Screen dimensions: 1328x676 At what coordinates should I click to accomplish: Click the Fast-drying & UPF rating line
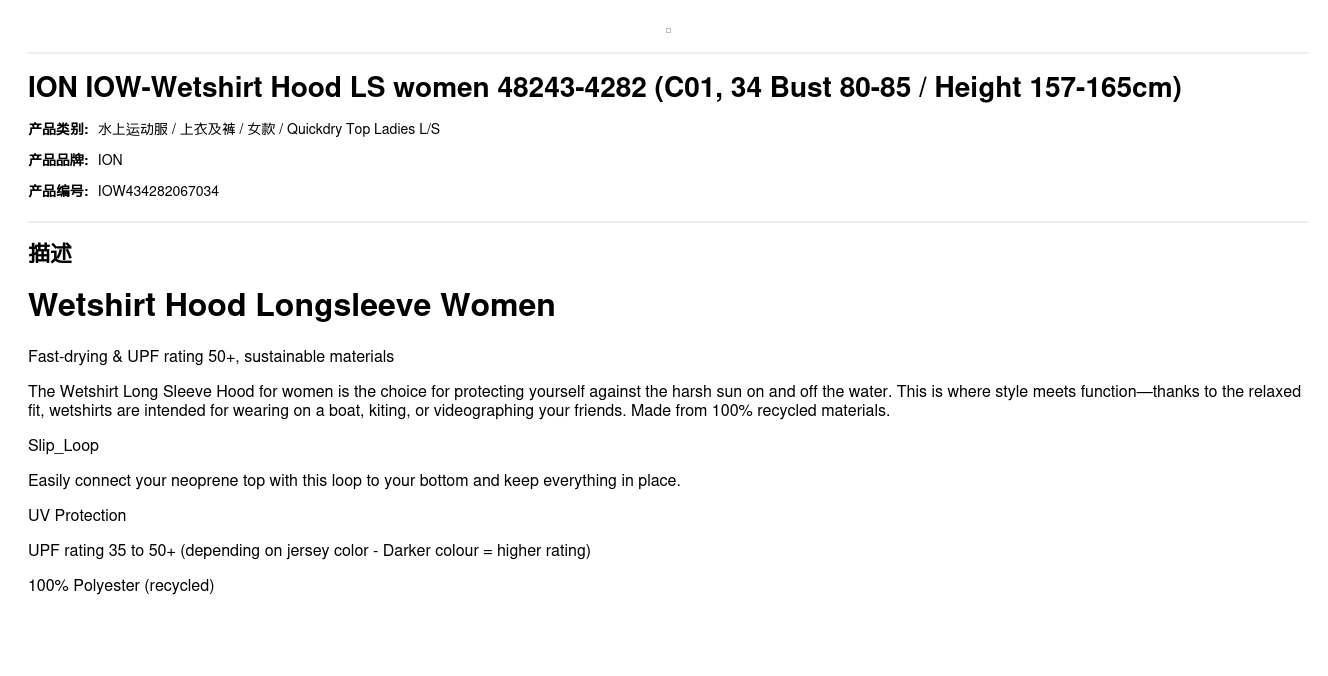[211, 357]
